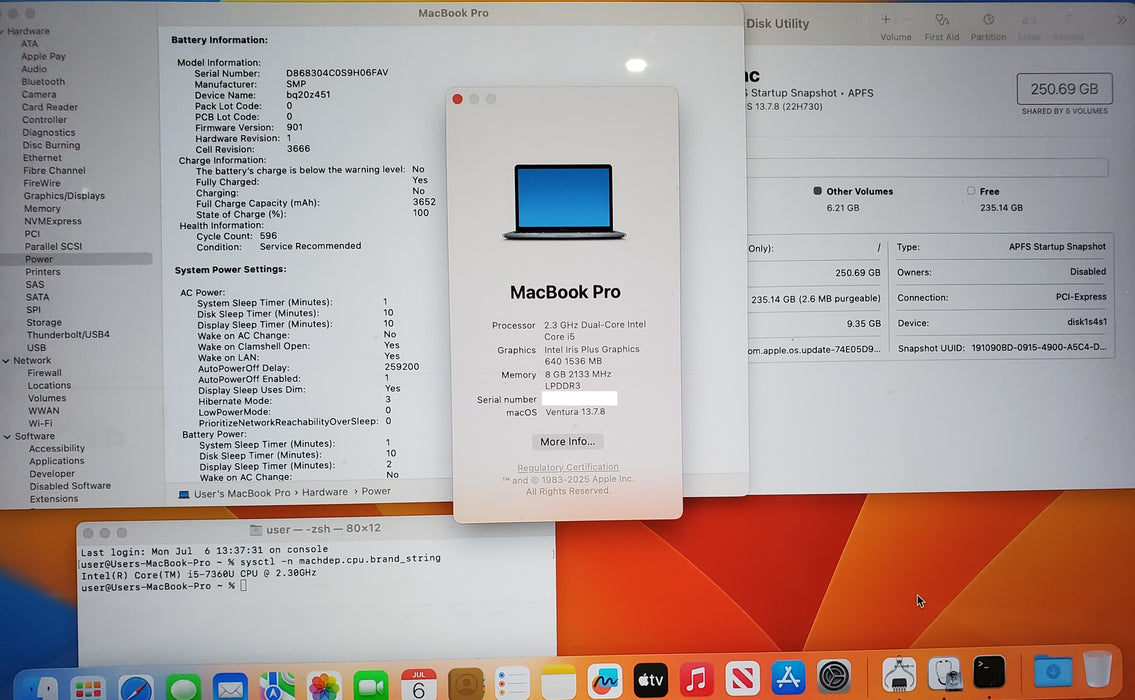Viewport: 1135px width, 700px height.
Task: Click the Terminal command prompt line
Action: point(163,586)
